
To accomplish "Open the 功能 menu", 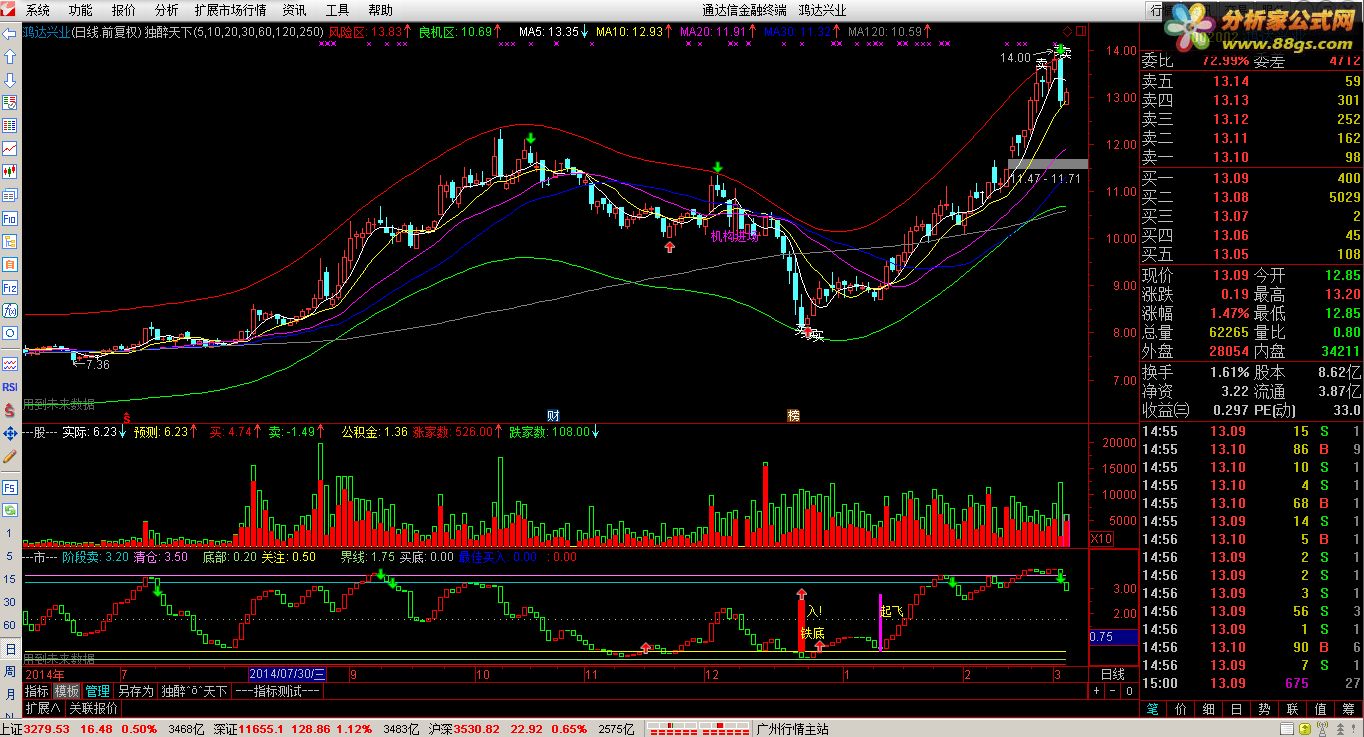I will click(x=81, y=10).
